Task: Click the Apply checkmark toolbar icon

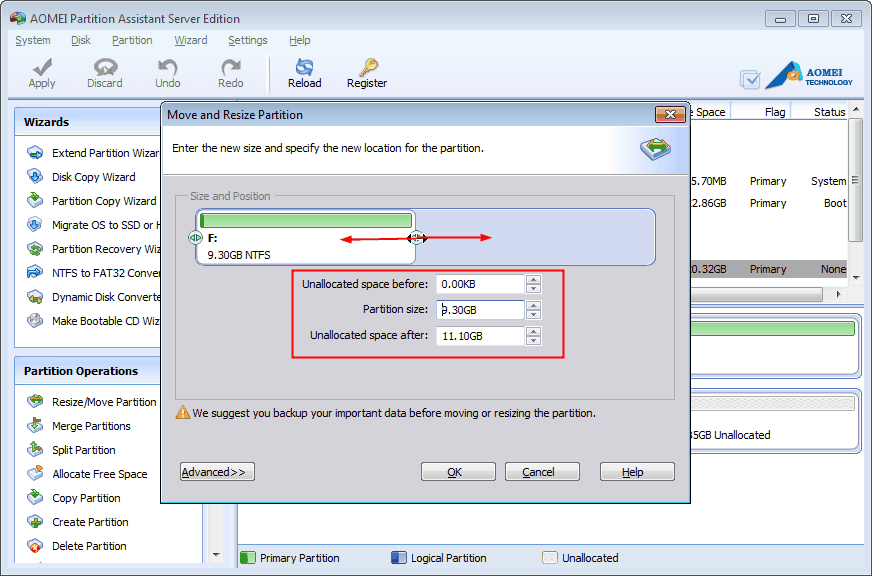Action: [42, 67]
